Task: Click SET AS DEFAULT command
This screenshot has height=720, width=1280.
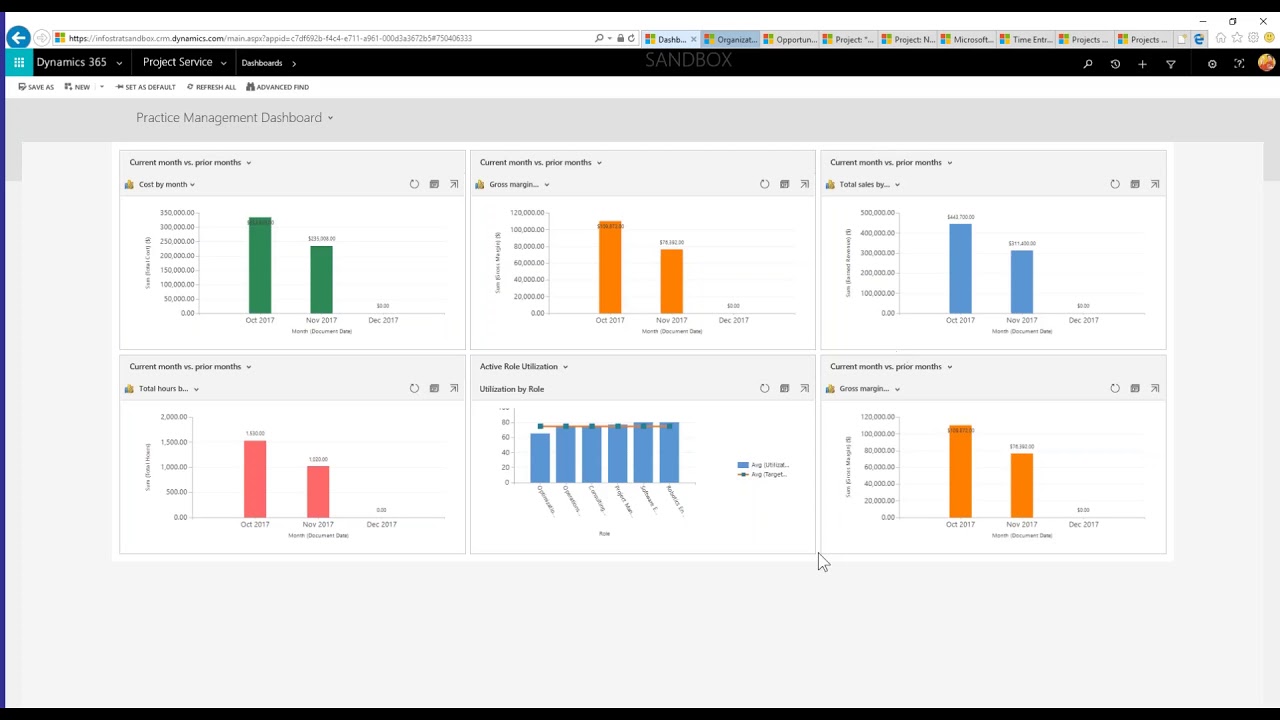Action: 146,87
